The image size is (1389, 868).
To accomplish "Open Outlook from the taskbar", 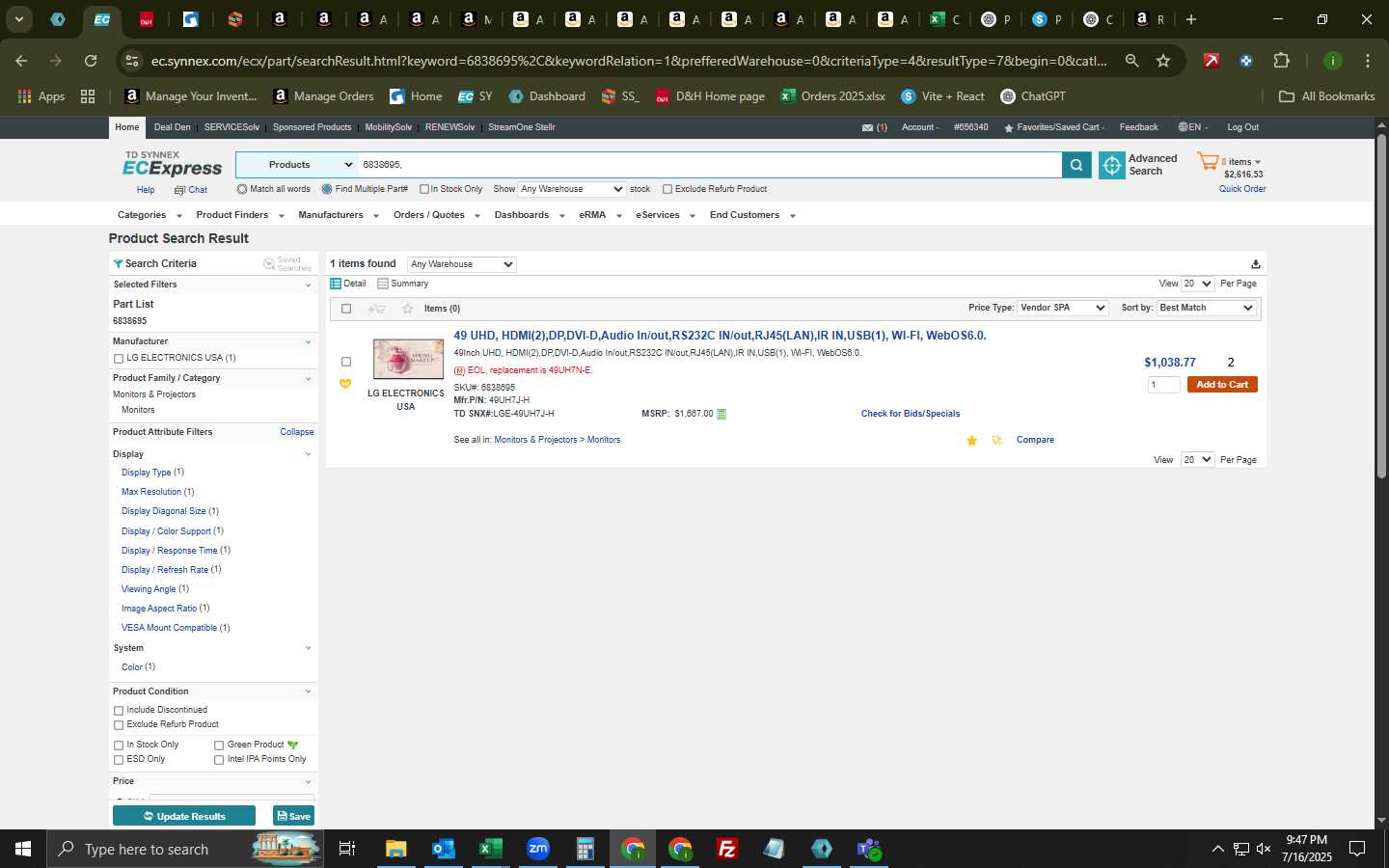I will click(443, 849).
